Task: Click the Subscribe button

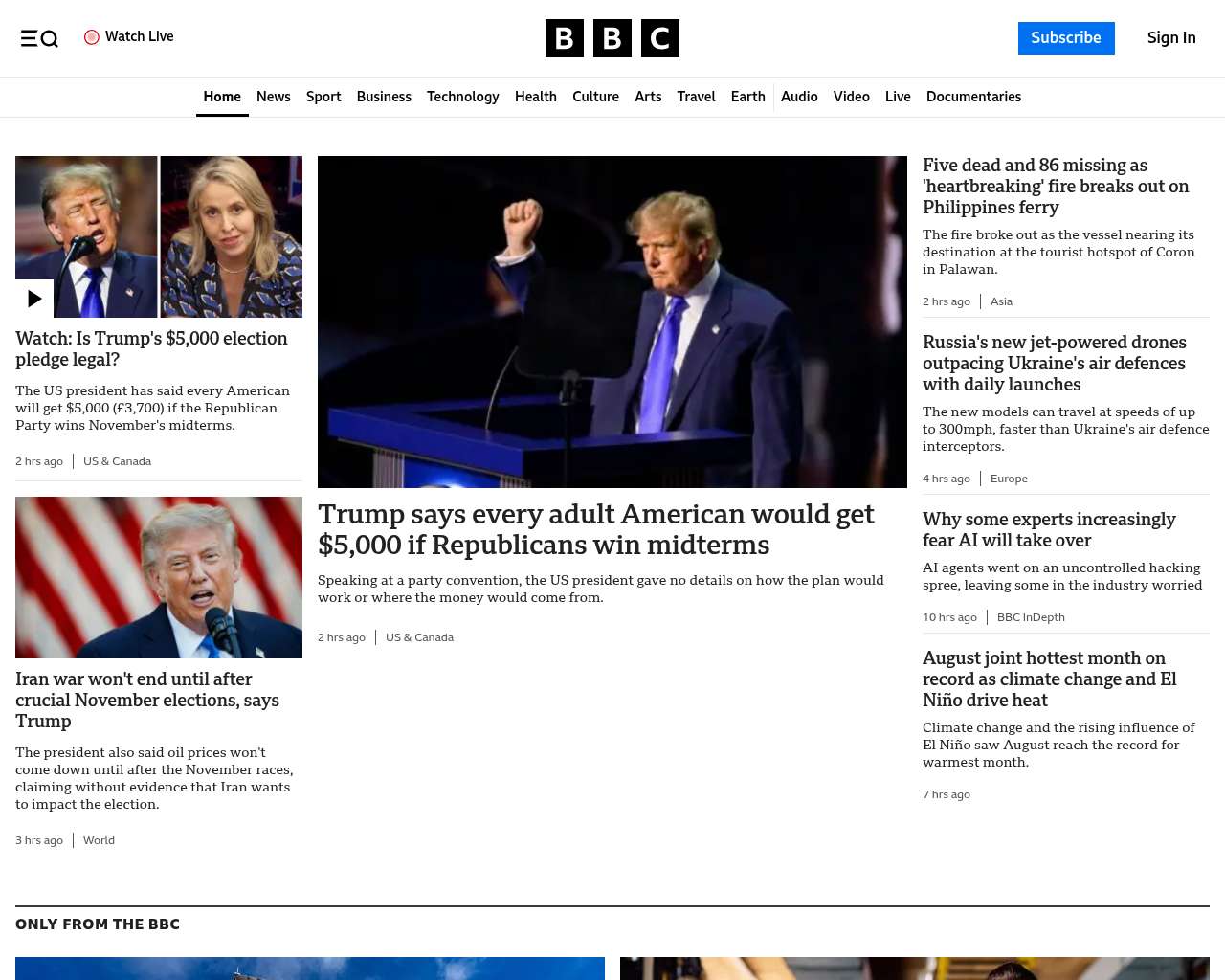Action: point(1066,38)
